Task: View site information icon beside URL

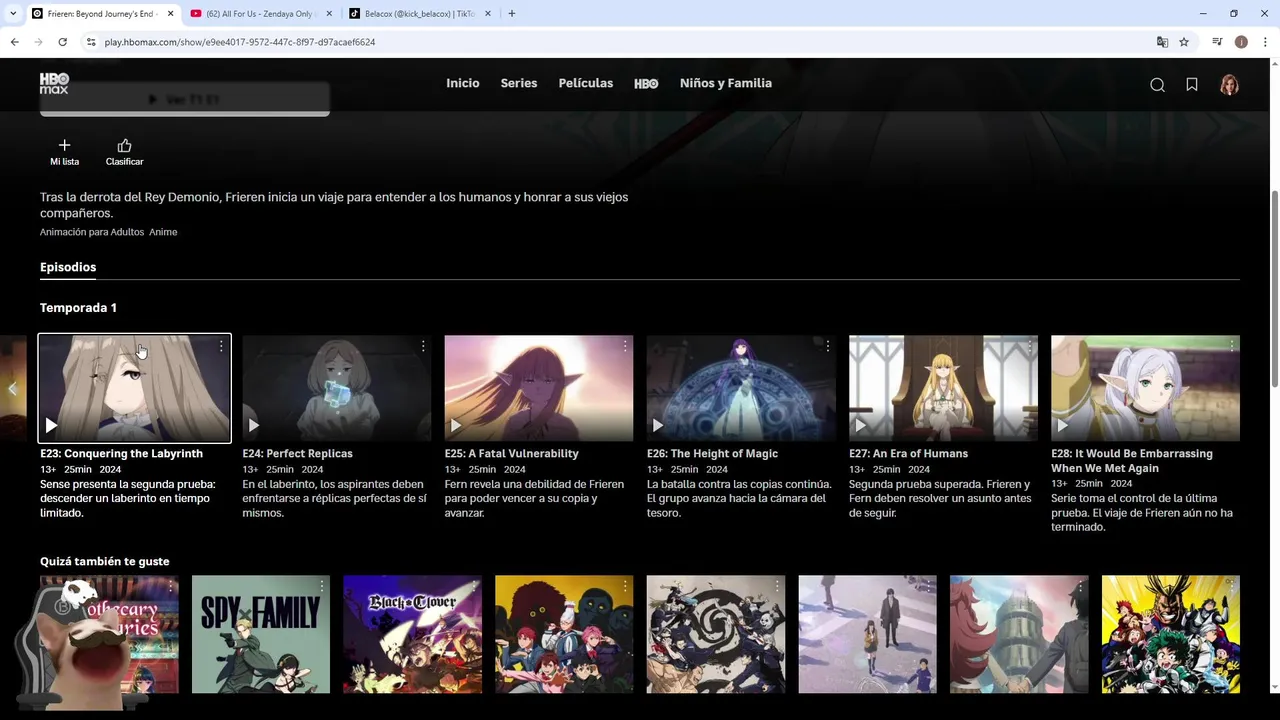Action: click(x=90, y=42)
